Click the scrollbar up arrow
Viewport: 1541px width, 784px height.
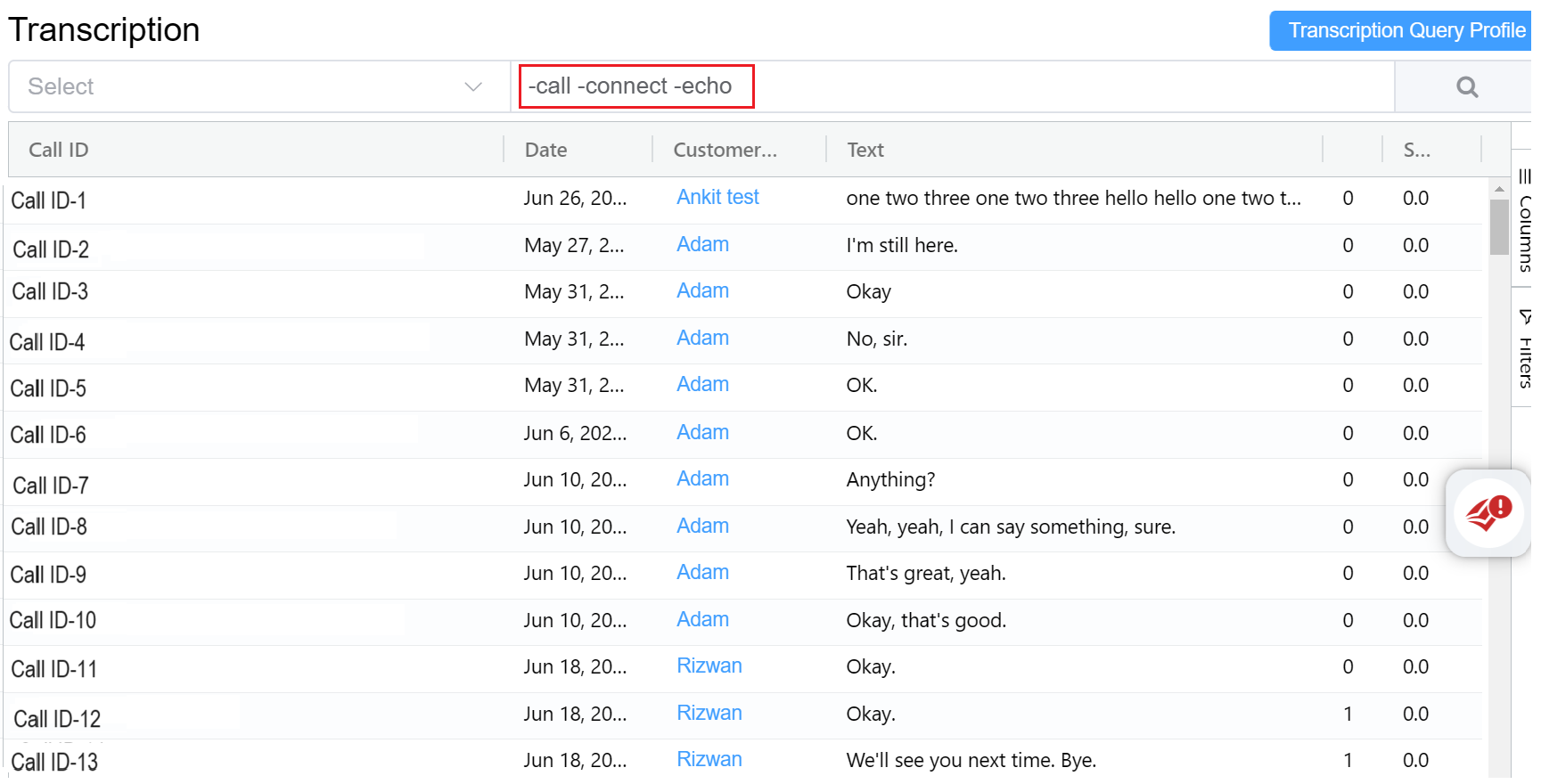click(x=1499, y=189)
